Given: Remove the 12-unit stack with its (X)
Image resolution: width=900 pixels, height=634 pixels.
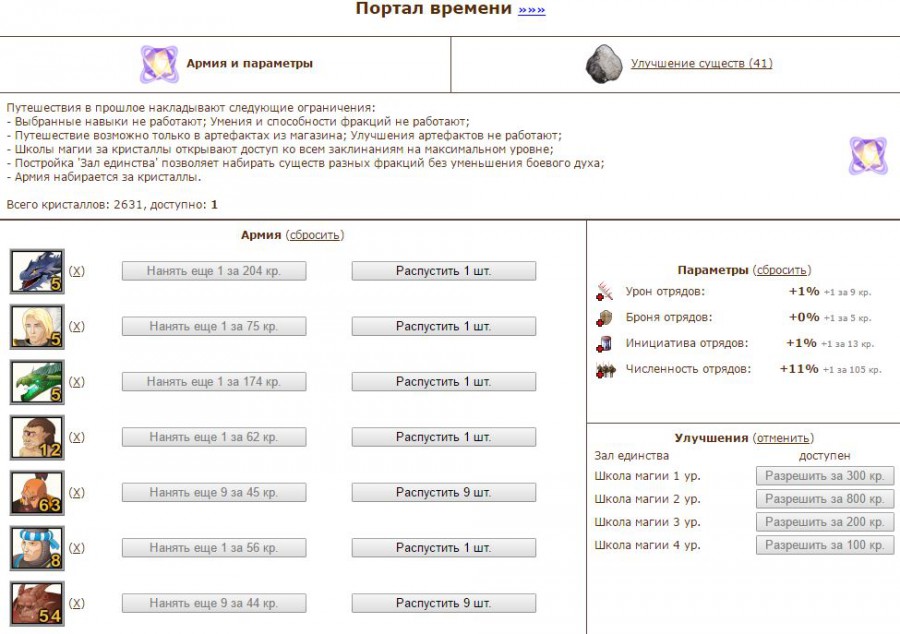Looking at the screenshot, I should coord(77,437).
